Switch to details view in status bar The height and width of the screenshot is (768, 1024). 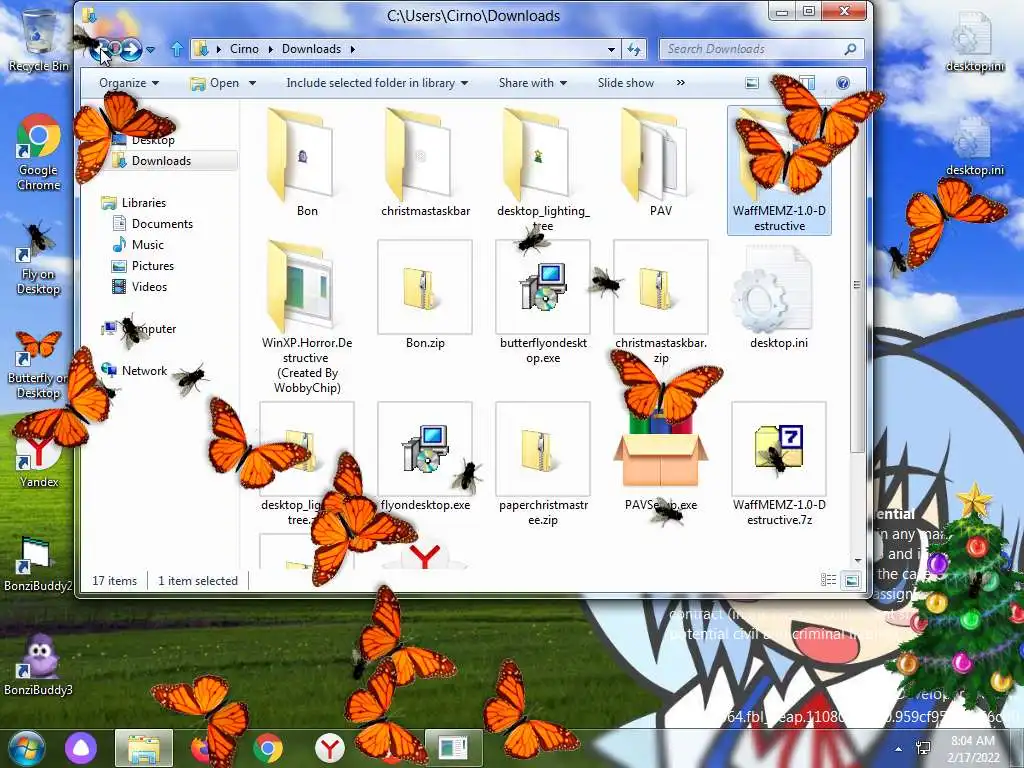(x=828, y=580)
